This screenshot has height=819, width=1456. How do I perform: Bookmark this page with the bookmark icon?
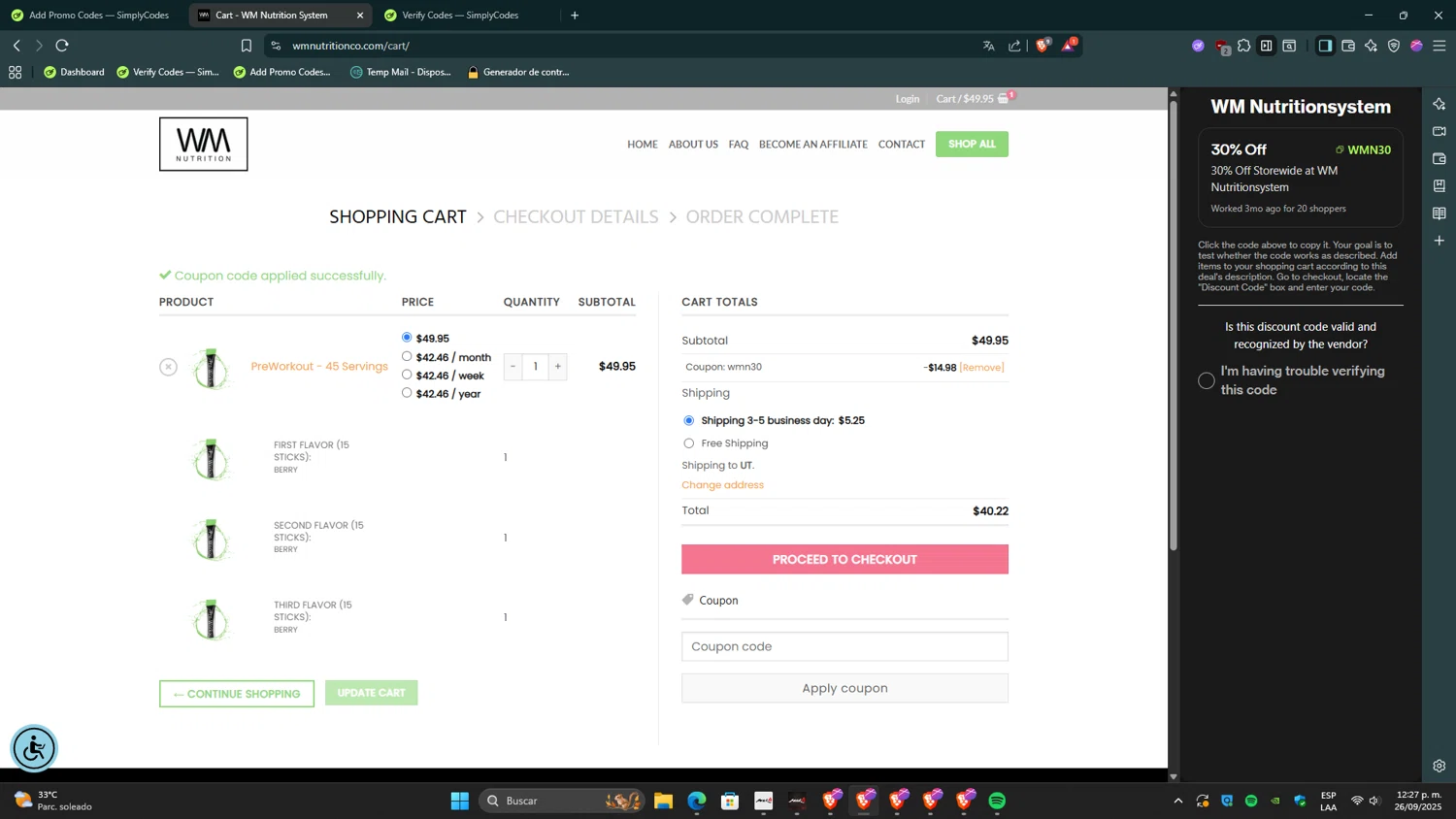(247, 46)
